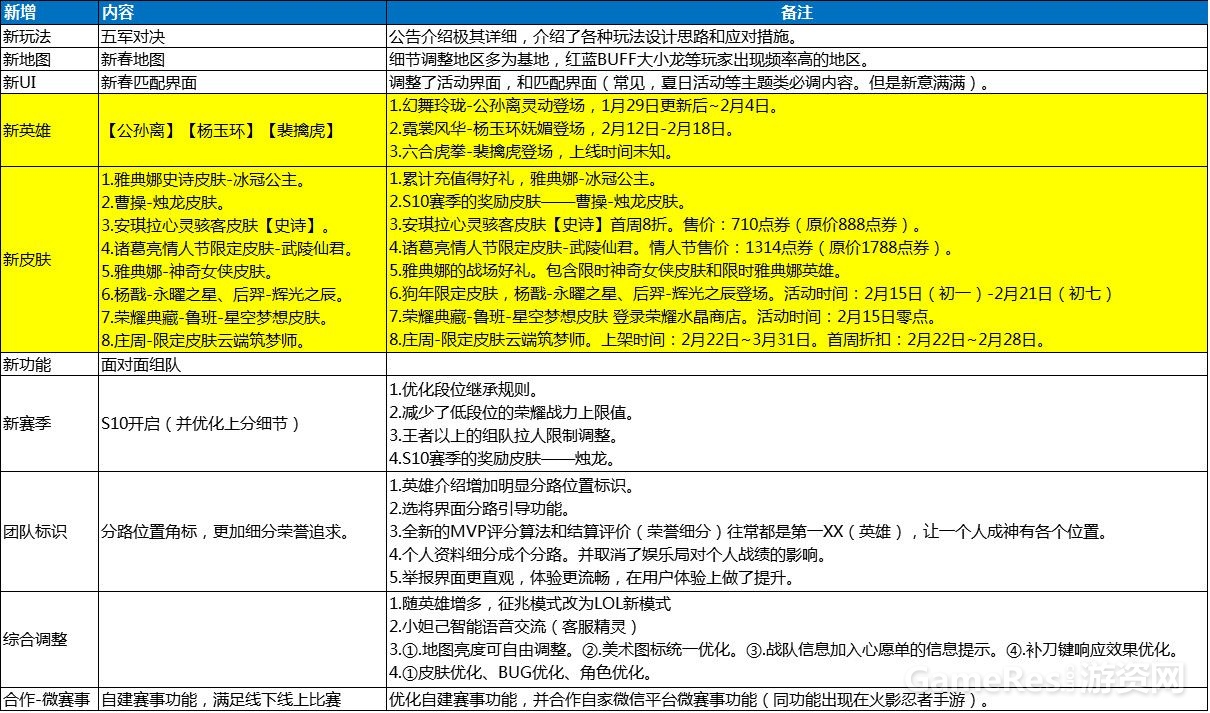Select the 新春地图 cell
Viewport: 1210px width, 713px height.
coord(131,60)
